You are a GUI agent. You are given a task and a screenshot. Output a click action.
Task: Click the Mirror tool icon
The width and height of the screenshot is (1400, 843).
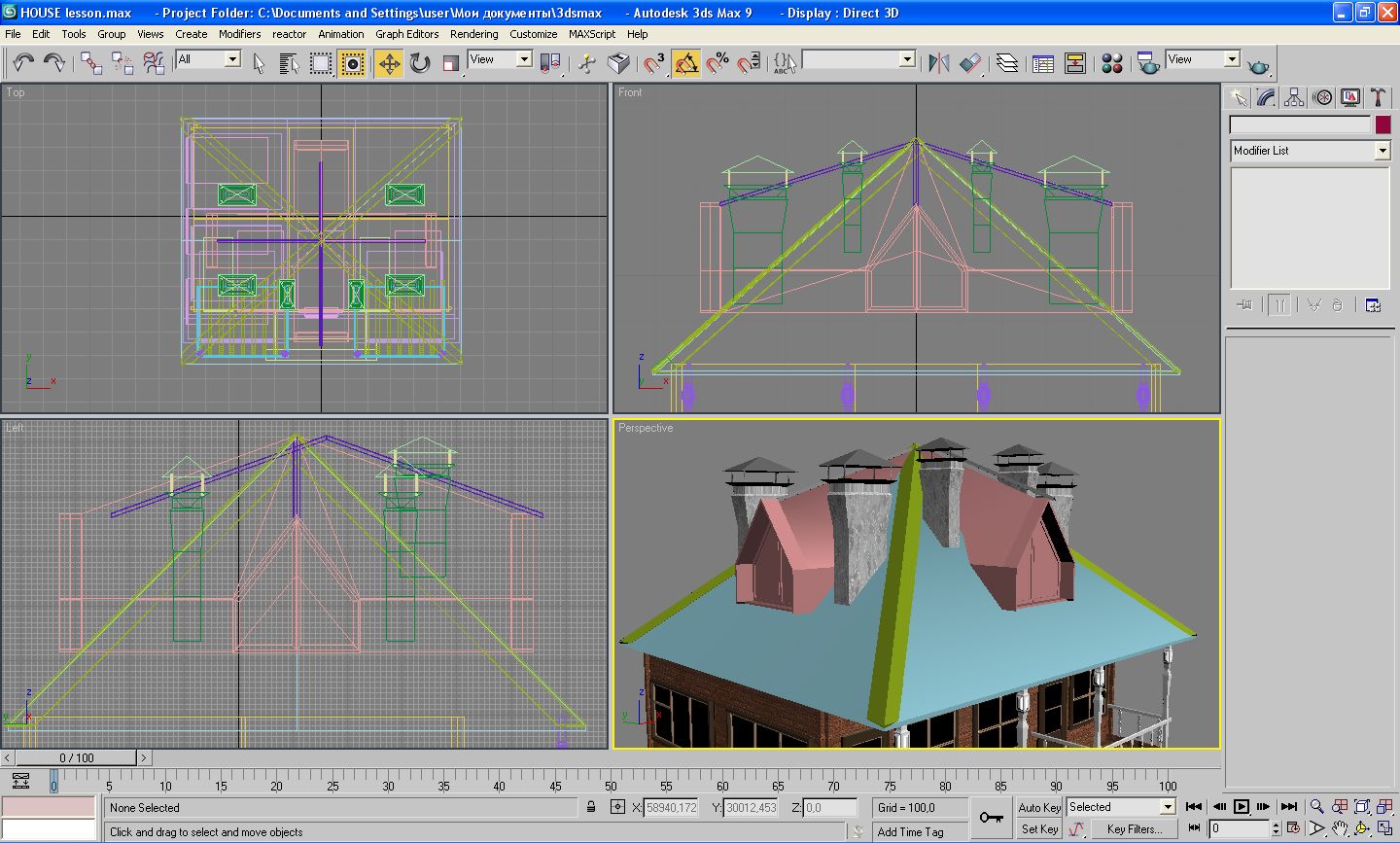[938, 63]
